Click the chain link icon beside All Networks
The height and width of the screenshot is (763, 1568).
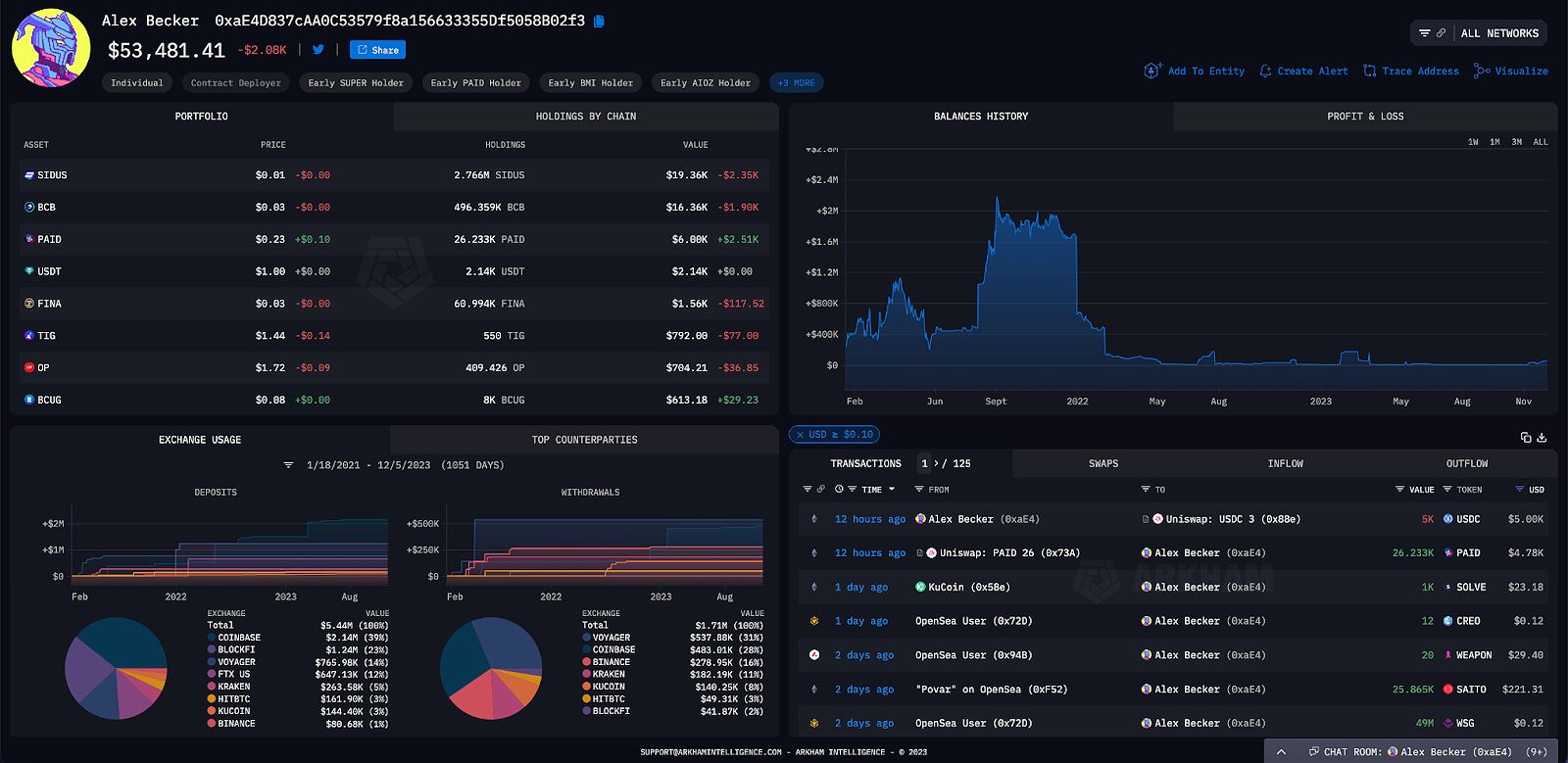point(1441,33)
